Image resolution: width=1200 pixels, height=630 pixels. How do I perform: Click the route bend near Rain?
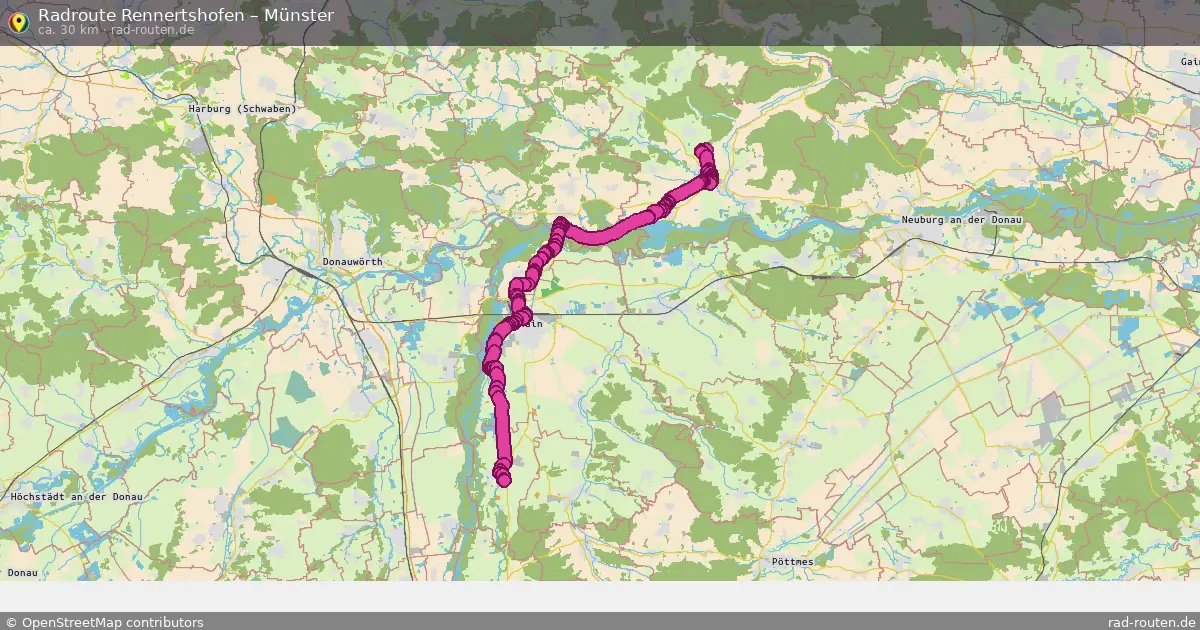click(521, 318)
